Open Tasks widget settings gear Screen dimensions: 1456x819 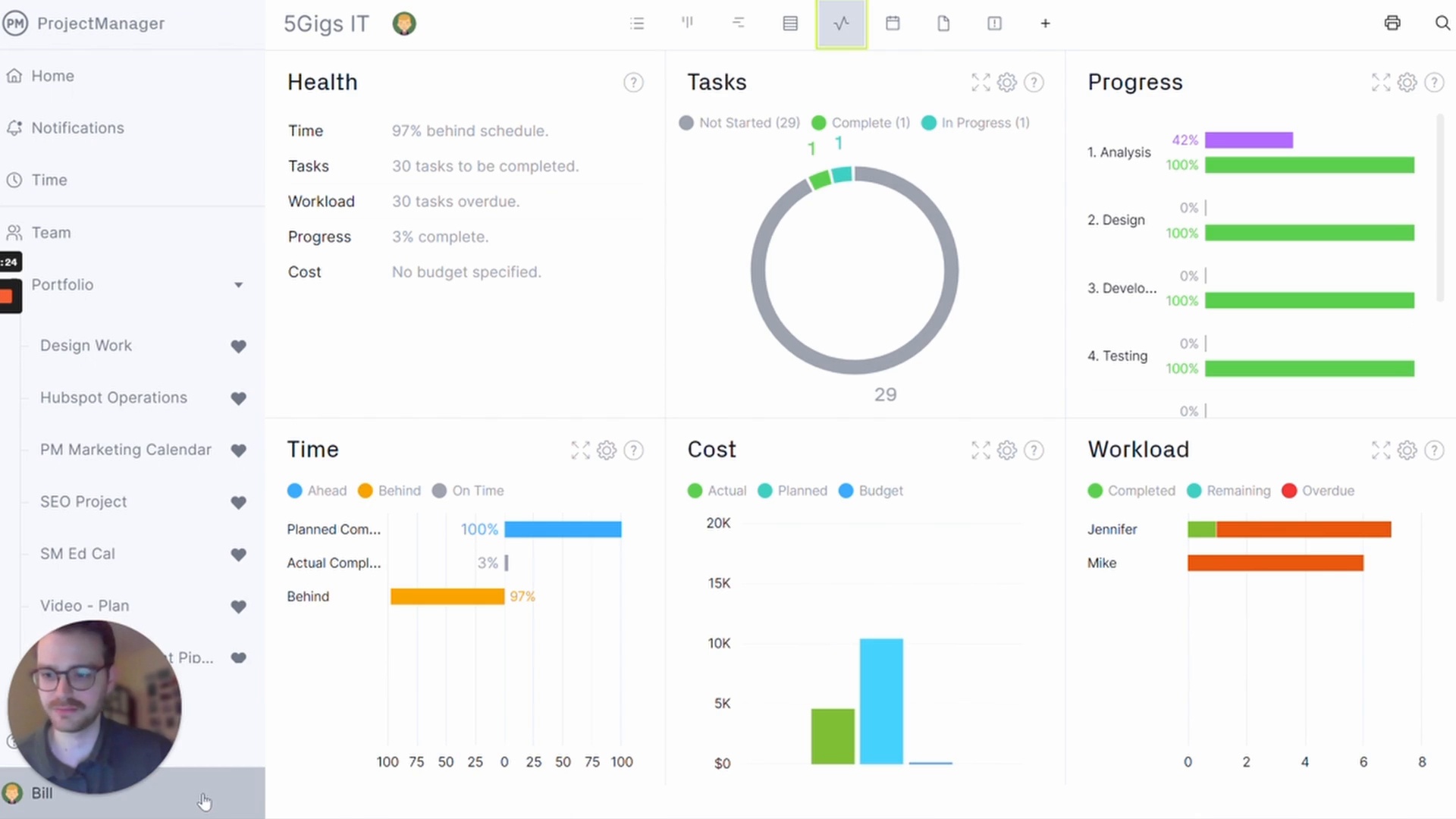click(x=1007, y=83)
